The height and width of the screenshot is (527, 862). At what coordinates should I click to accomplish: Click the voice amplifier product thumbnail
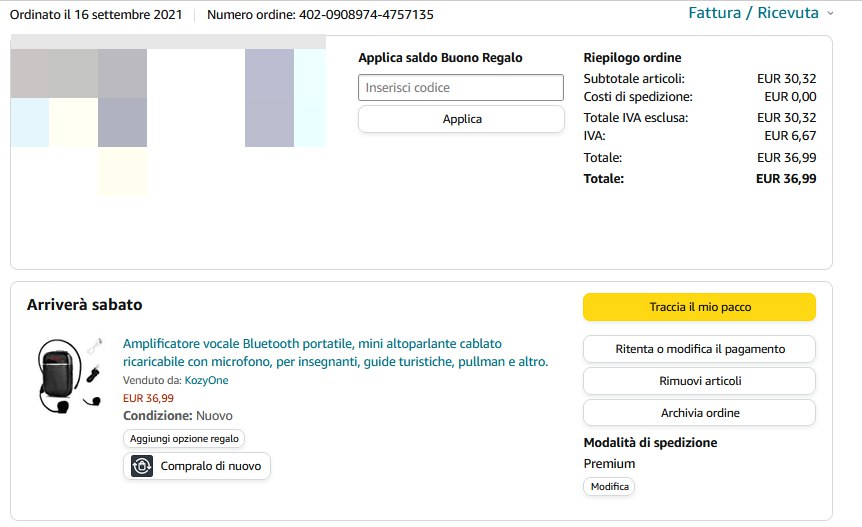point(69,375)
